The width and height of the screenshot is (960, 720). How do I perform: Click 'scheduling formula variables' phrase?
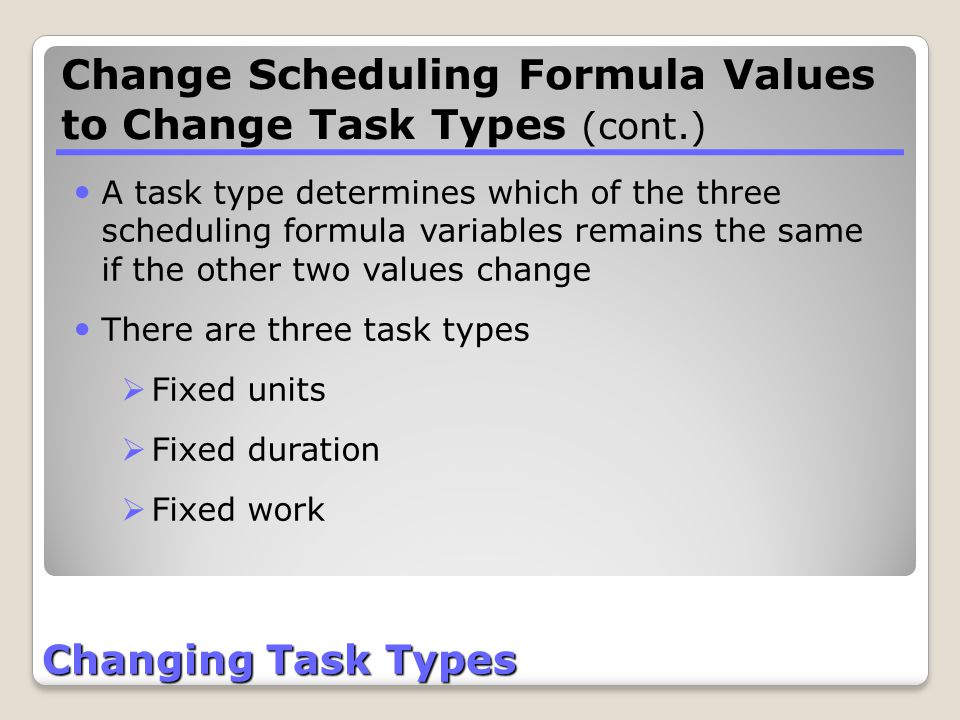tap(332, 231)
